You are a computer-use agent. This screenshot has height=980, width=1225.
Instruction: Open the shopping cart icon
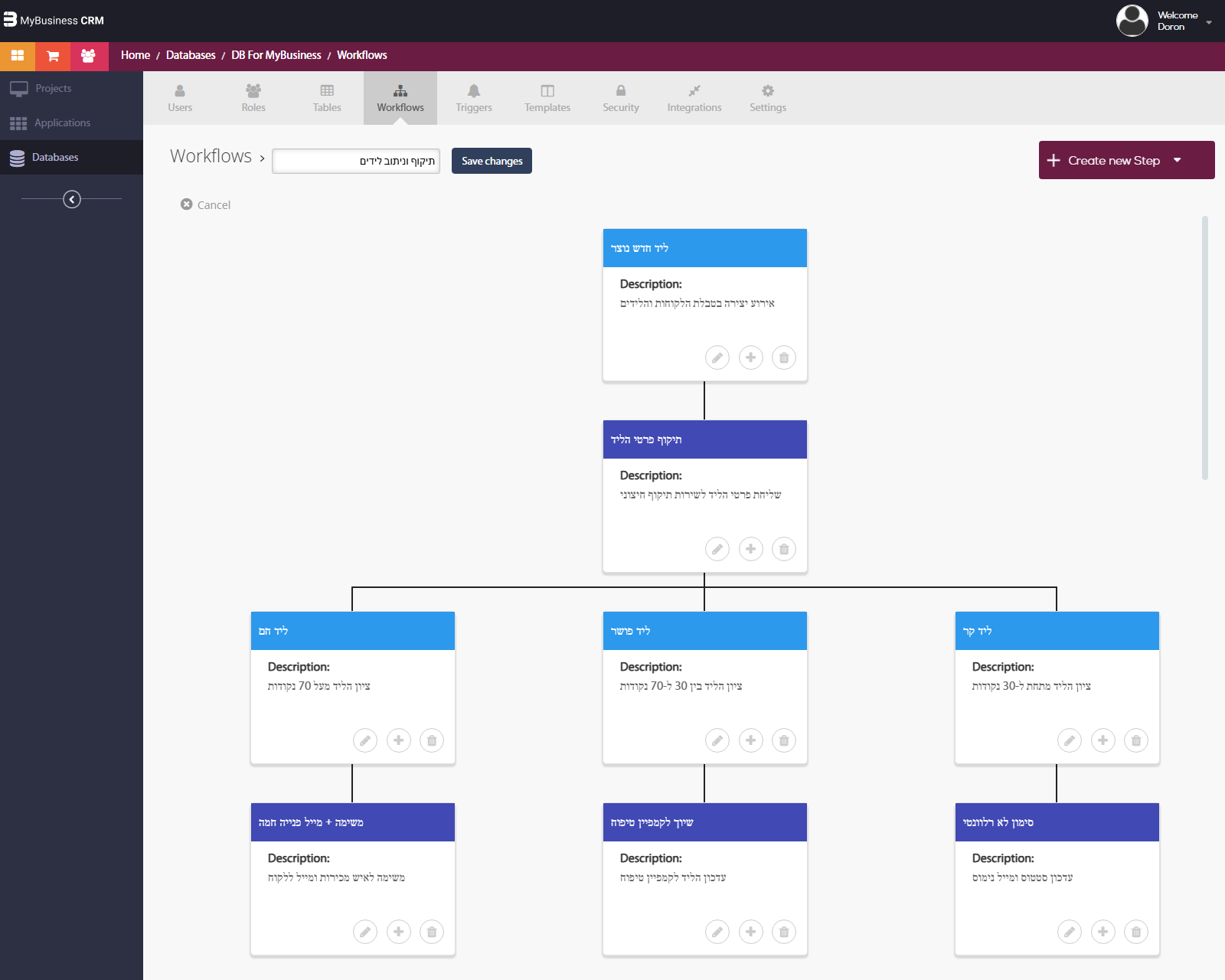tap(53, 56)
